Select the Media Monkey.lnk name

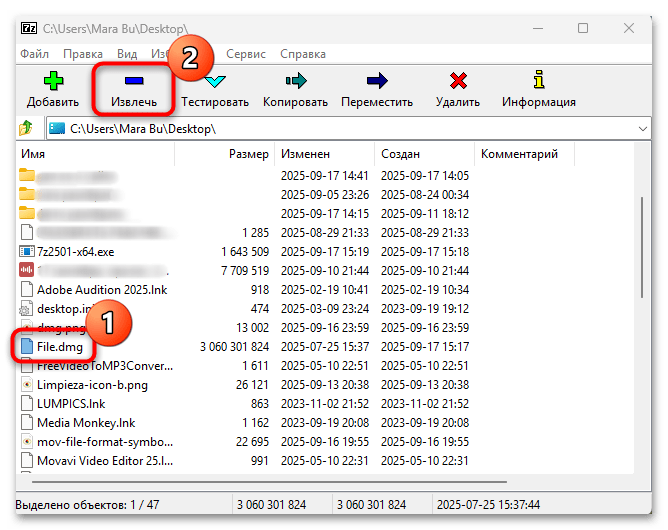[86, 423]
